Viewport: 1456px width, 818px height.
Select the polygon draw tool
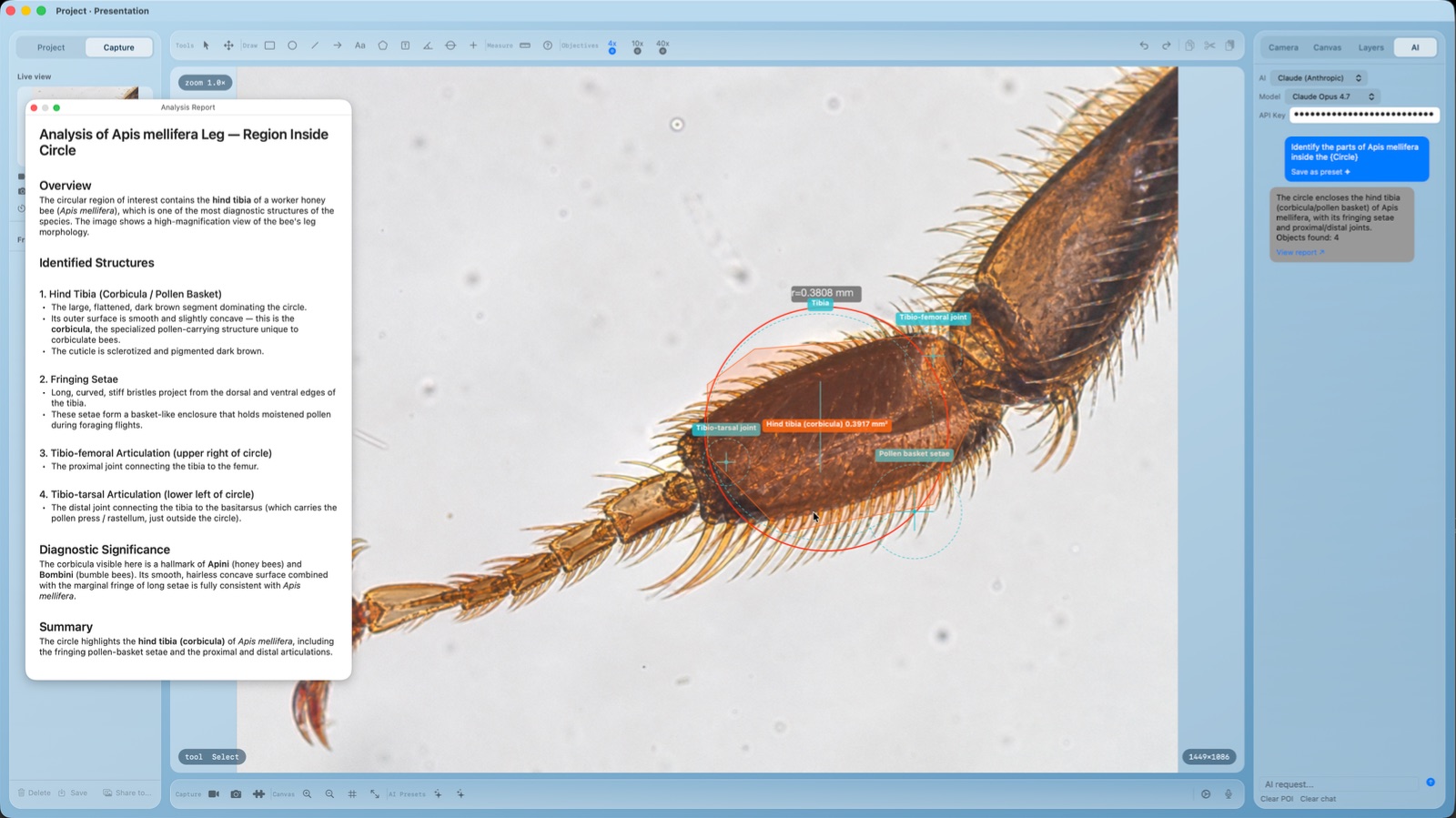382,45
